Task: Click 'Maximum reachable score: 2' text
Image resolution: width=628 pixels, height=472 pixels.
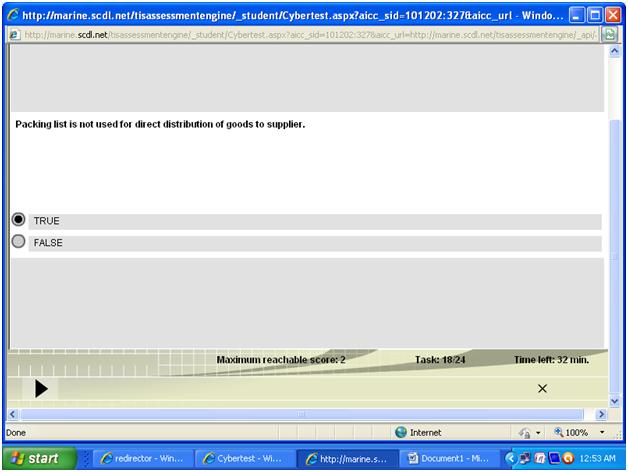Action: click(281, 360)
